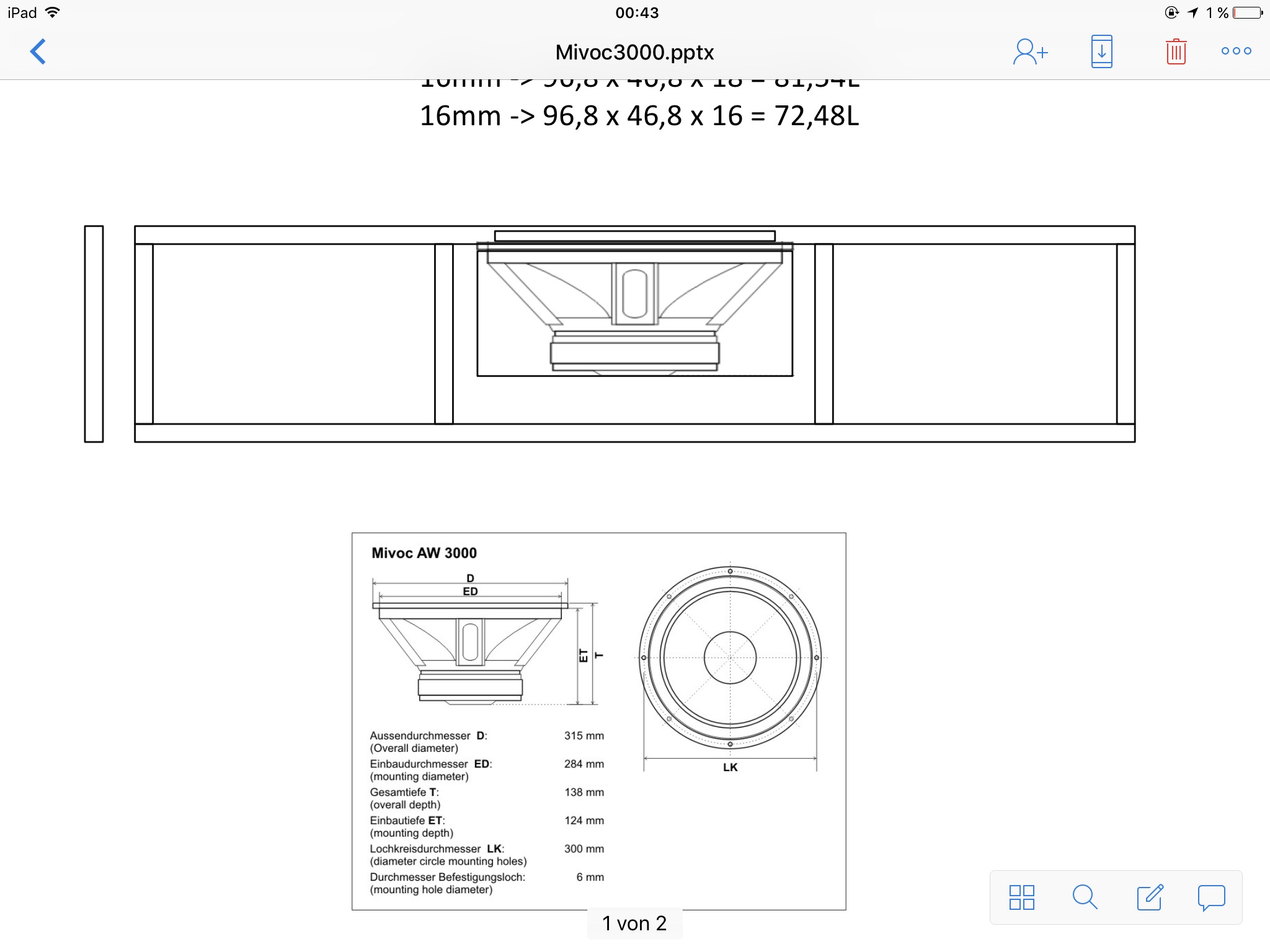
Task: Tap the 'LK' dimension label under circle
Action: (x=730, y=767)
